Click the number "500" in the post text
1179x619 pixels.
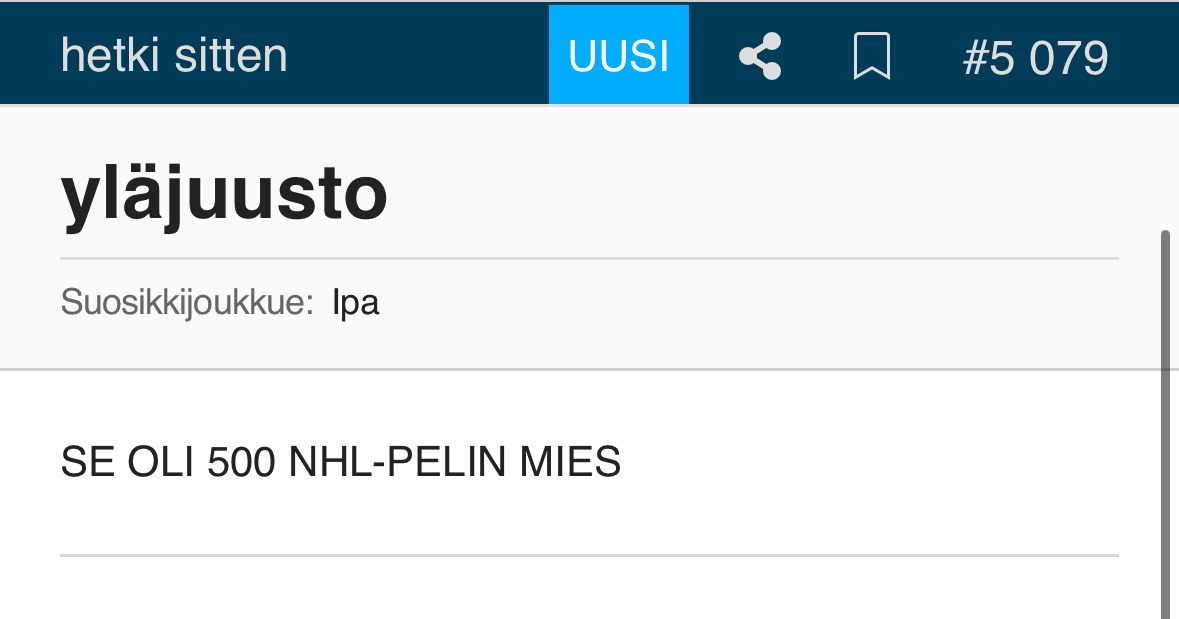click(x=242, y=462)
